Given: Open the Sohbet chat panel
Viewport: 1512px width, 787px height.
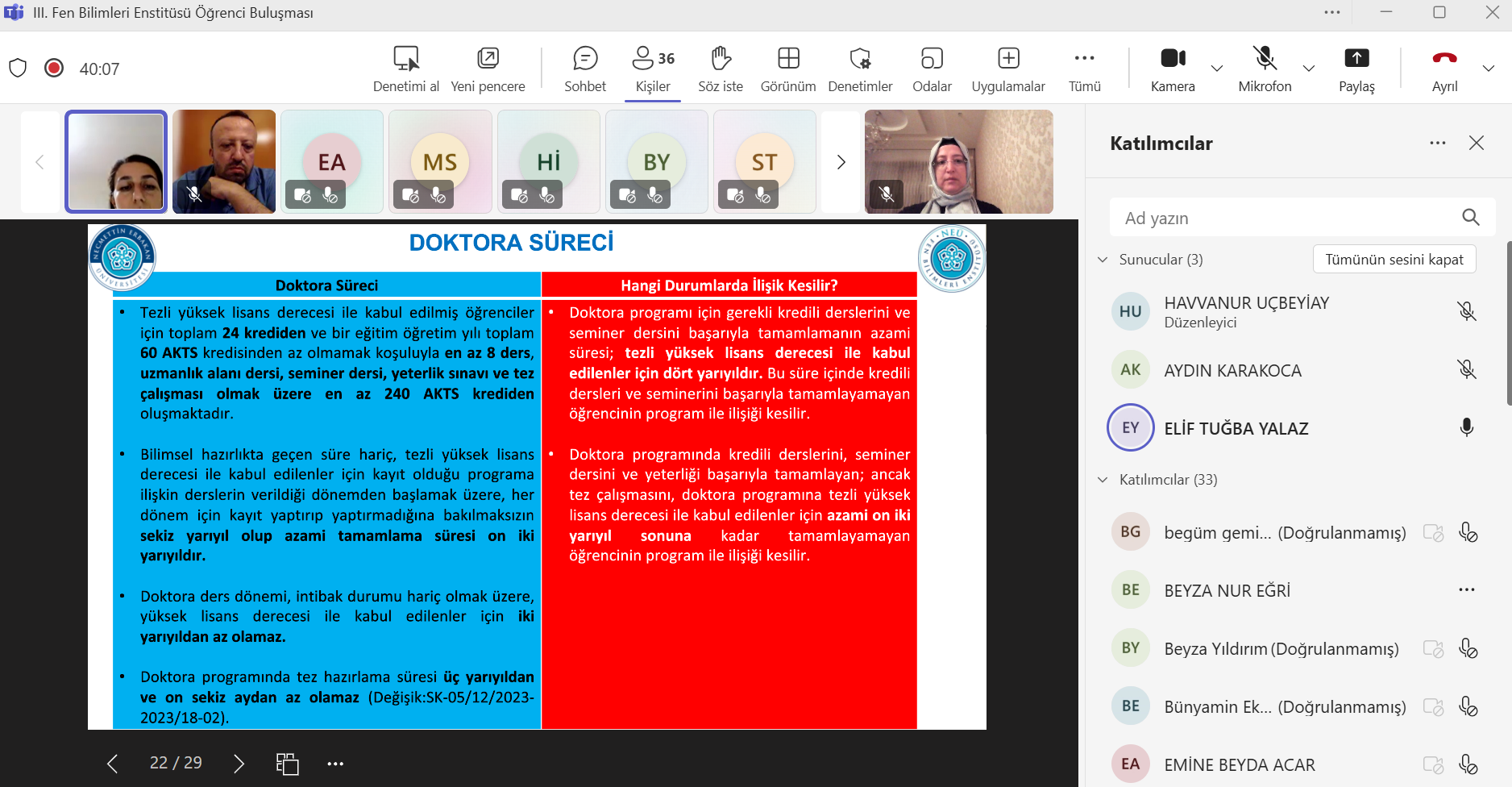Looking at the screenshot, I should tap(584, 69).
